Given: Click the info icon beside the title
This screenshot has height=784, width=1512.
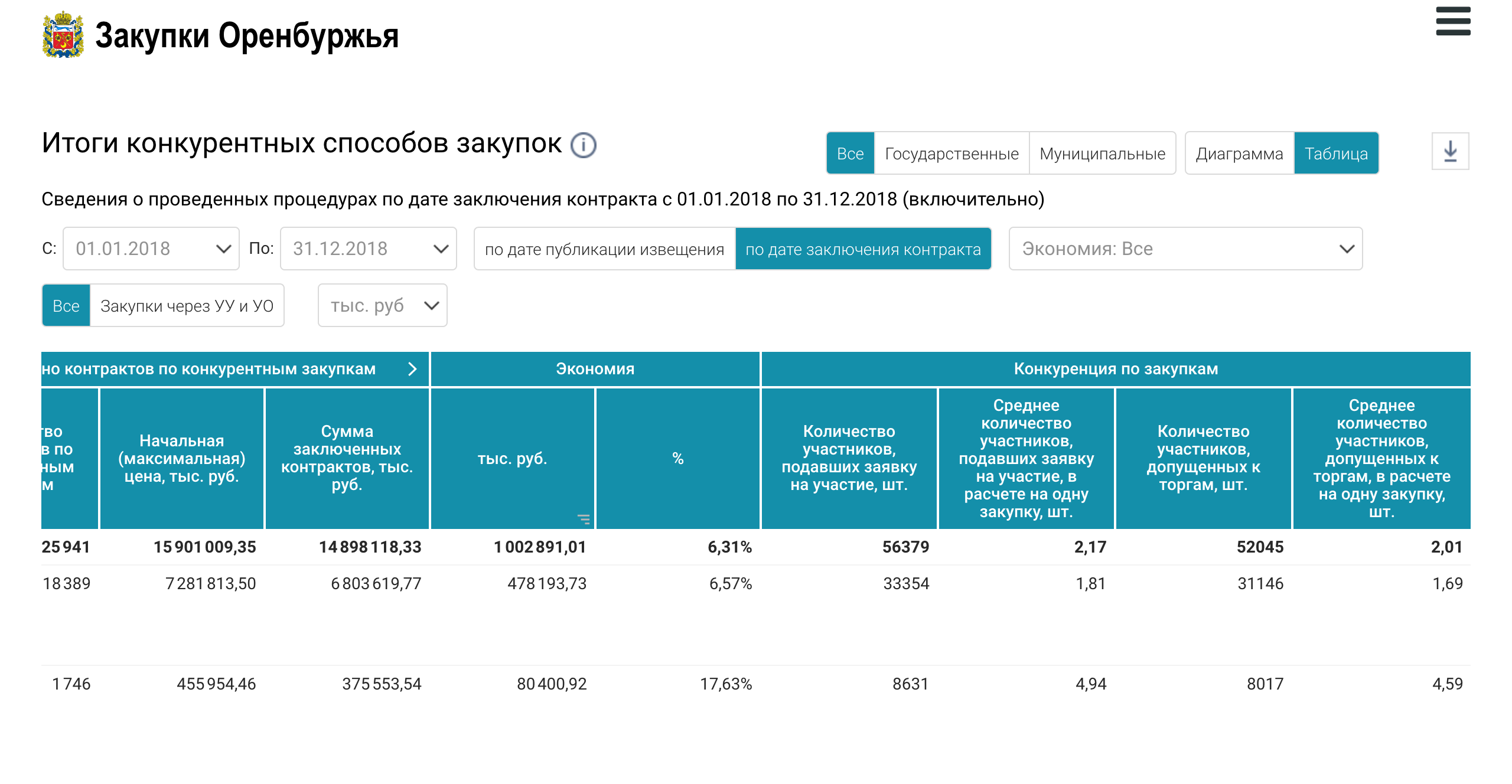Looking at the screenshot, I should click(584, 145).
